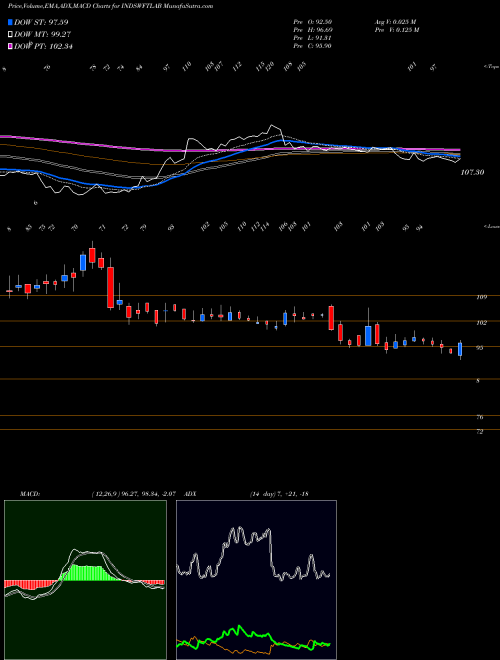Click the 102 price level label
This screenshot has width=500, height=660.
coord(481,323)
